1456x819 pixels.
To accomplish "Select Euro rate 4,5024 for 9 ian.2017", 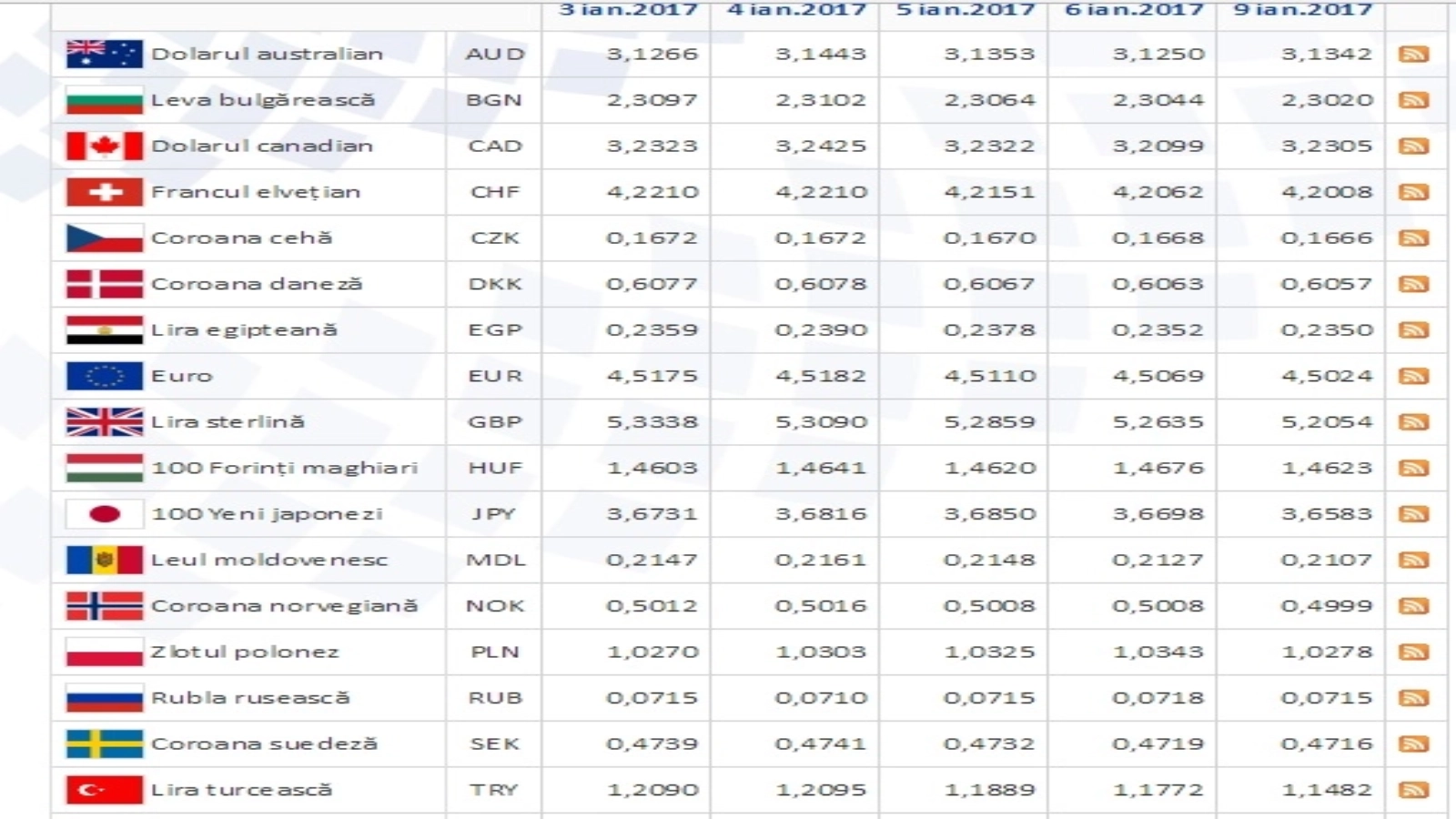I will coord(1326,376).
